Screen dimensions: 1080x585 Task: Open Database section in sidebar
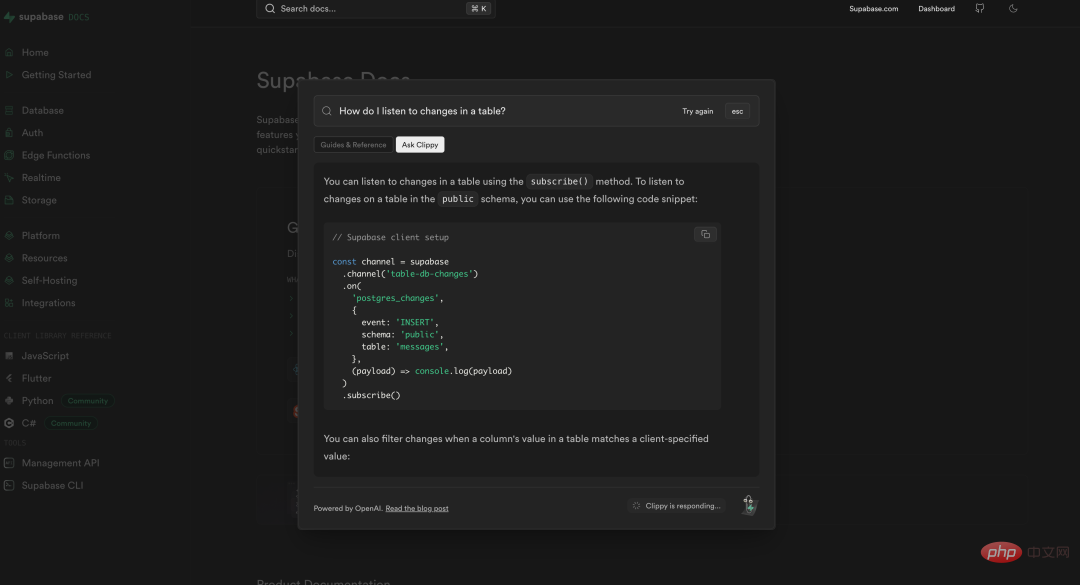[x=42, y=110]
